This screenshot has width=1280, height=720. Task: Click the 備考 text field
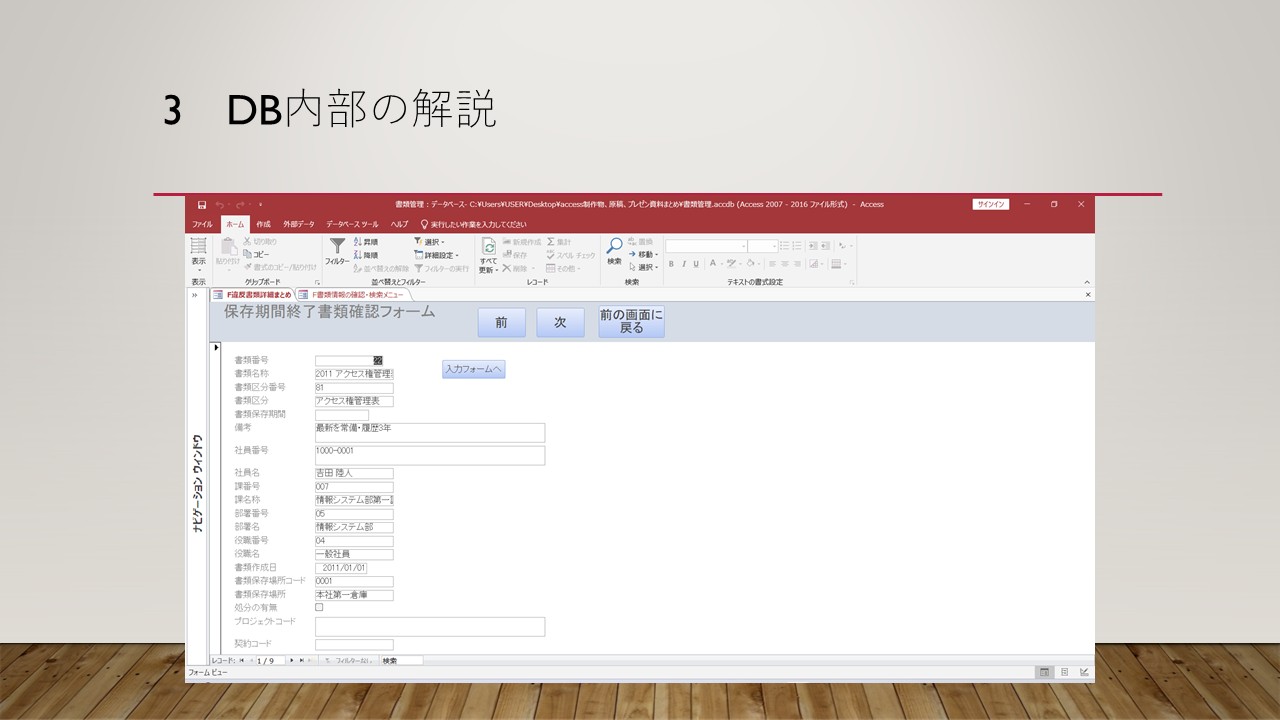430,432
